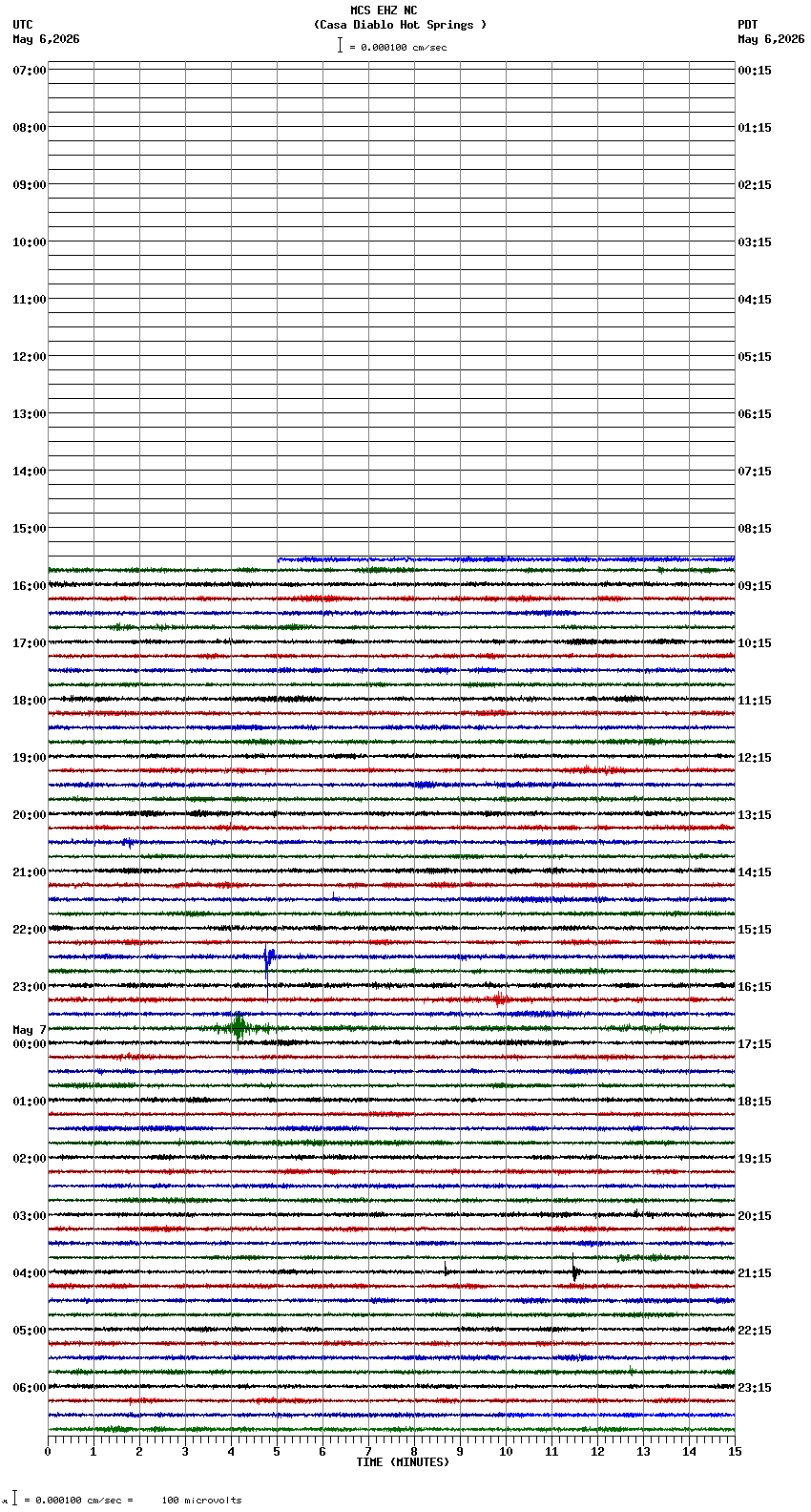
Task: Click the 'May 7' date change label
Action: 30,1030
